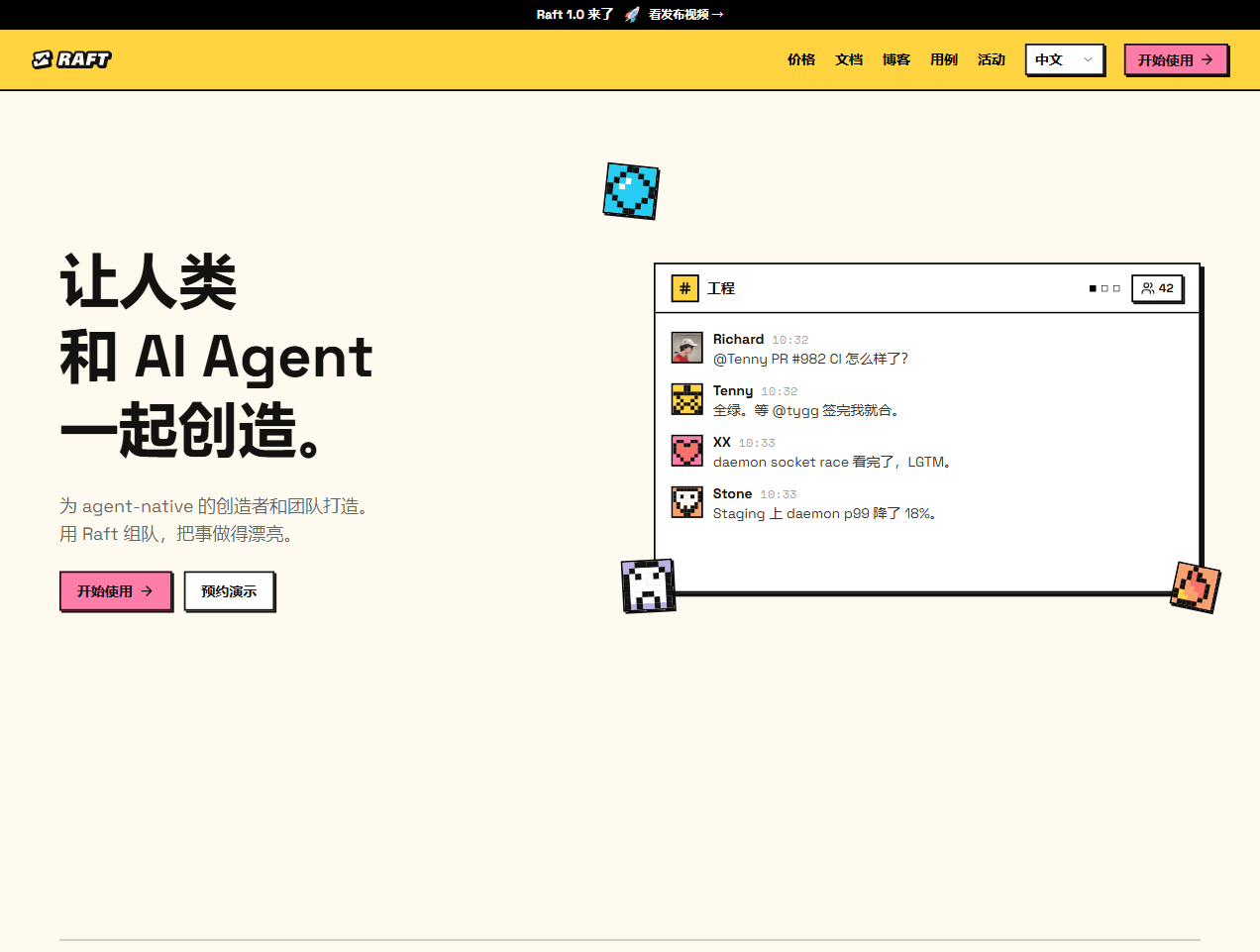Click message '@Tenny PR #982 CI 怎么样了?'
The width and height of the screenshot is (1260, 952).
(810, 359)
